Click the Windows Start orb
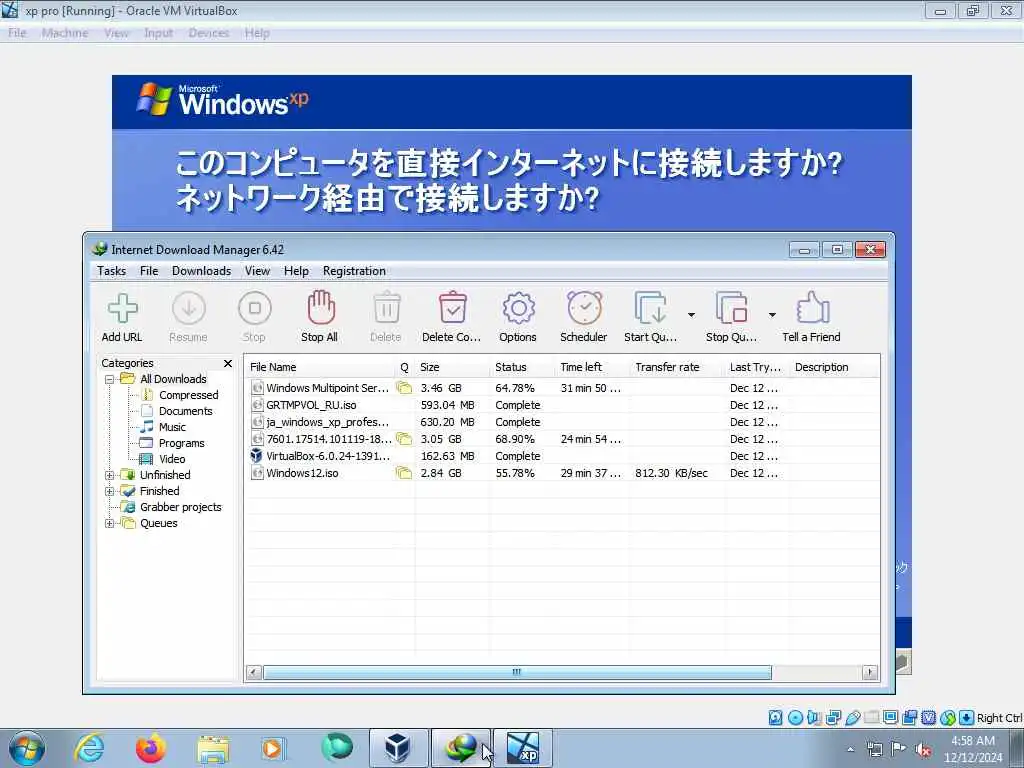1024x768 pixels. tap(27, 748)
